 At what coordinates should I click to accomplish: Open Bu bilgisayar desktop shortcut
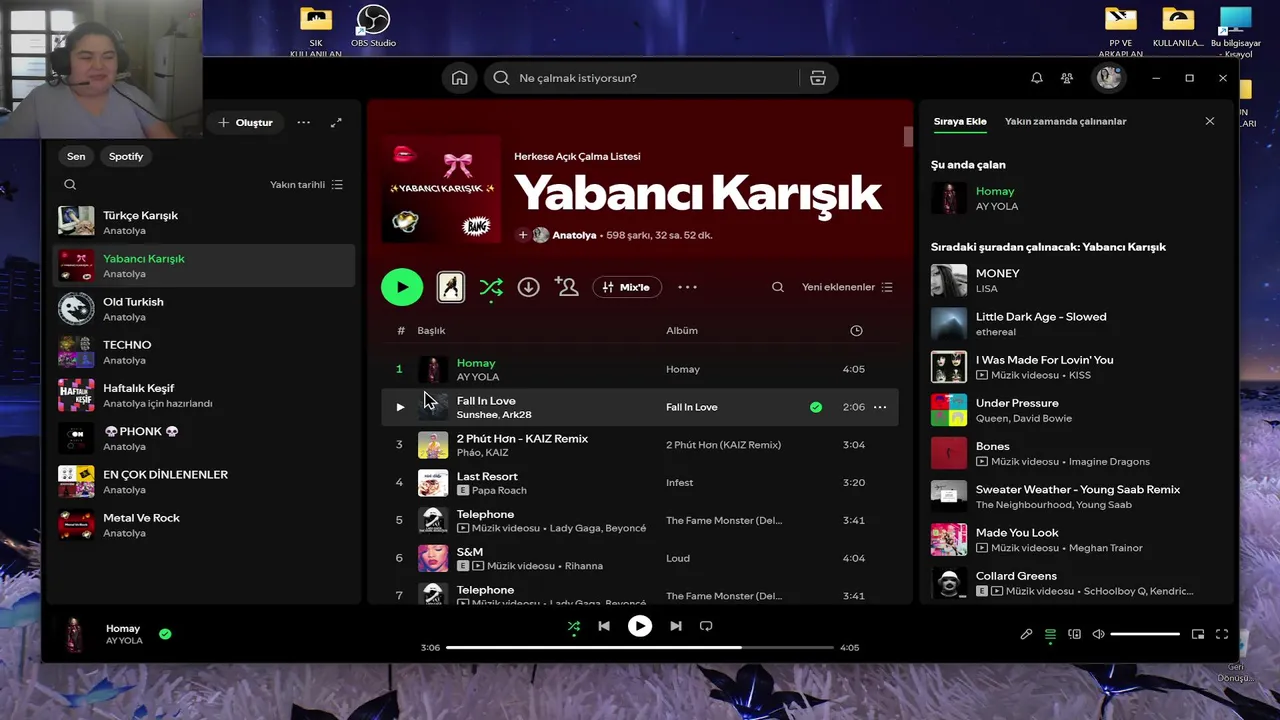[1237, 30]
